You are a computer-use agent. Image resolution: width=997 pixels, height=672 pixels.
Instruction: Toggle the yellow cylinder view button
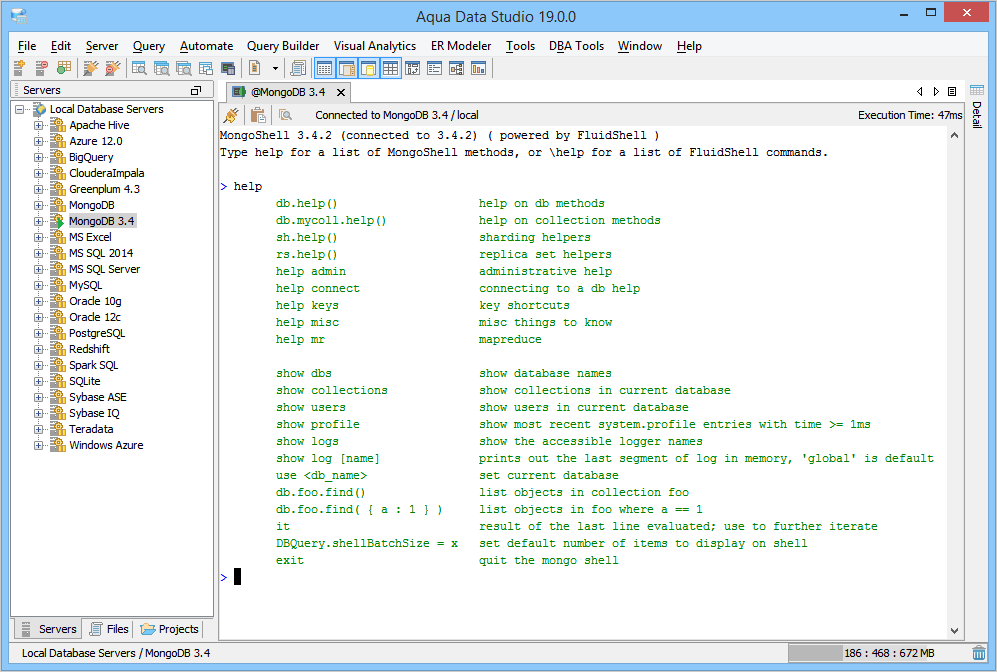click(369, 68)
